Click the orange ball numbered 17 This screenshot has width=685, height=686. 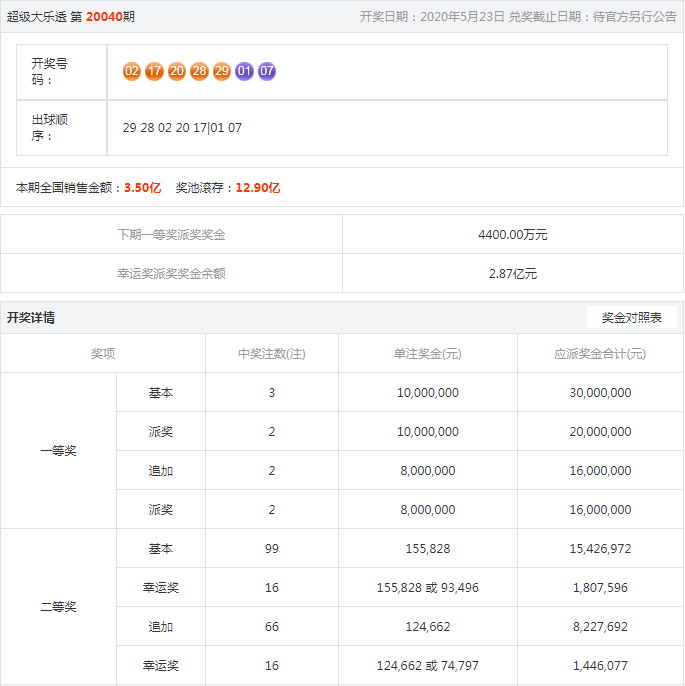click(154, 71)
